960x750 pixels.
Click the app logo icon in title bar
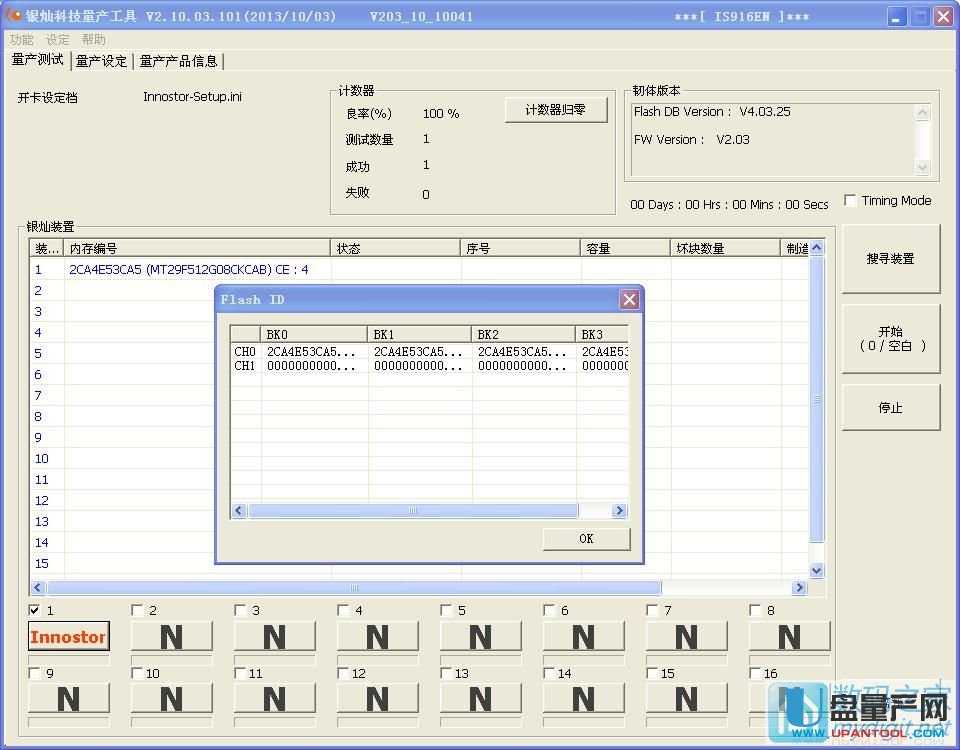pyautogui.click(x=14, y=16)
